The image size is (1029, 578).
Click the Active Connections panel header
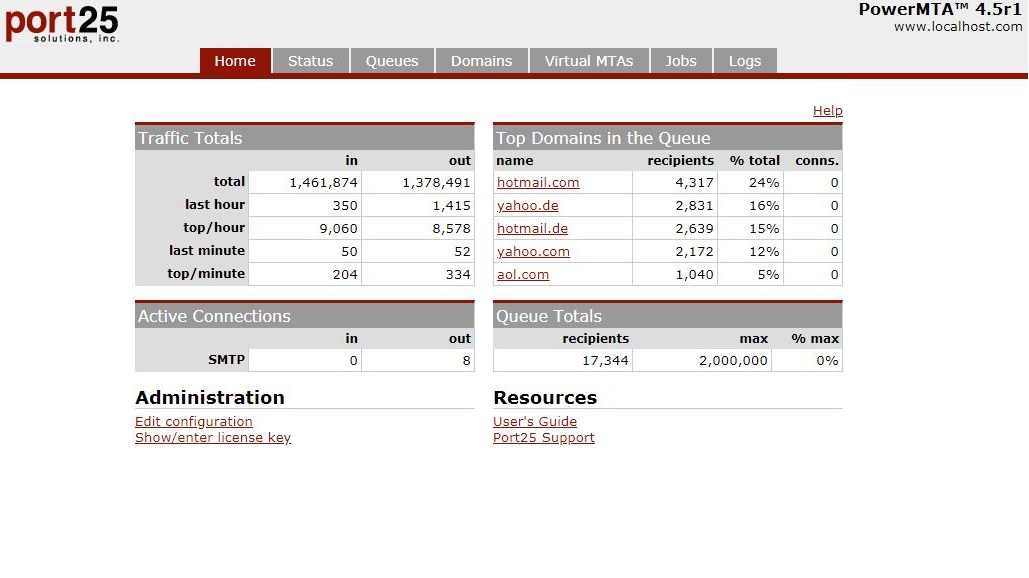click(304, 316)
